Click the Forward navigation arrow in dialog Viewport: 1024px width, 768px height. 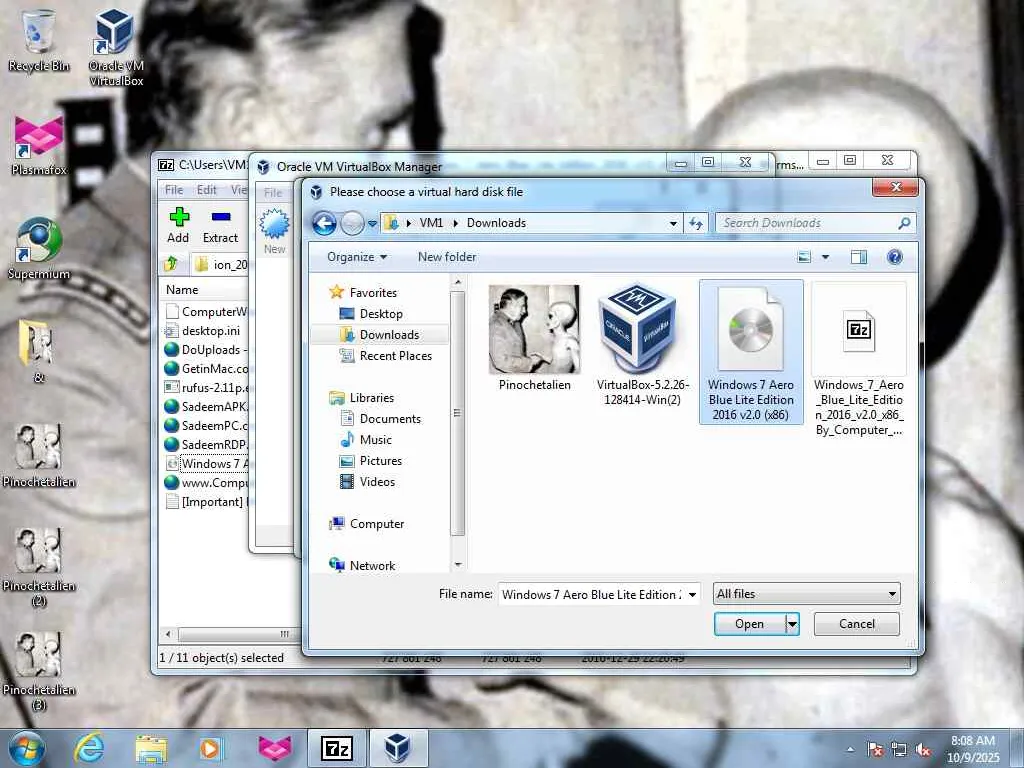(353, 223)
